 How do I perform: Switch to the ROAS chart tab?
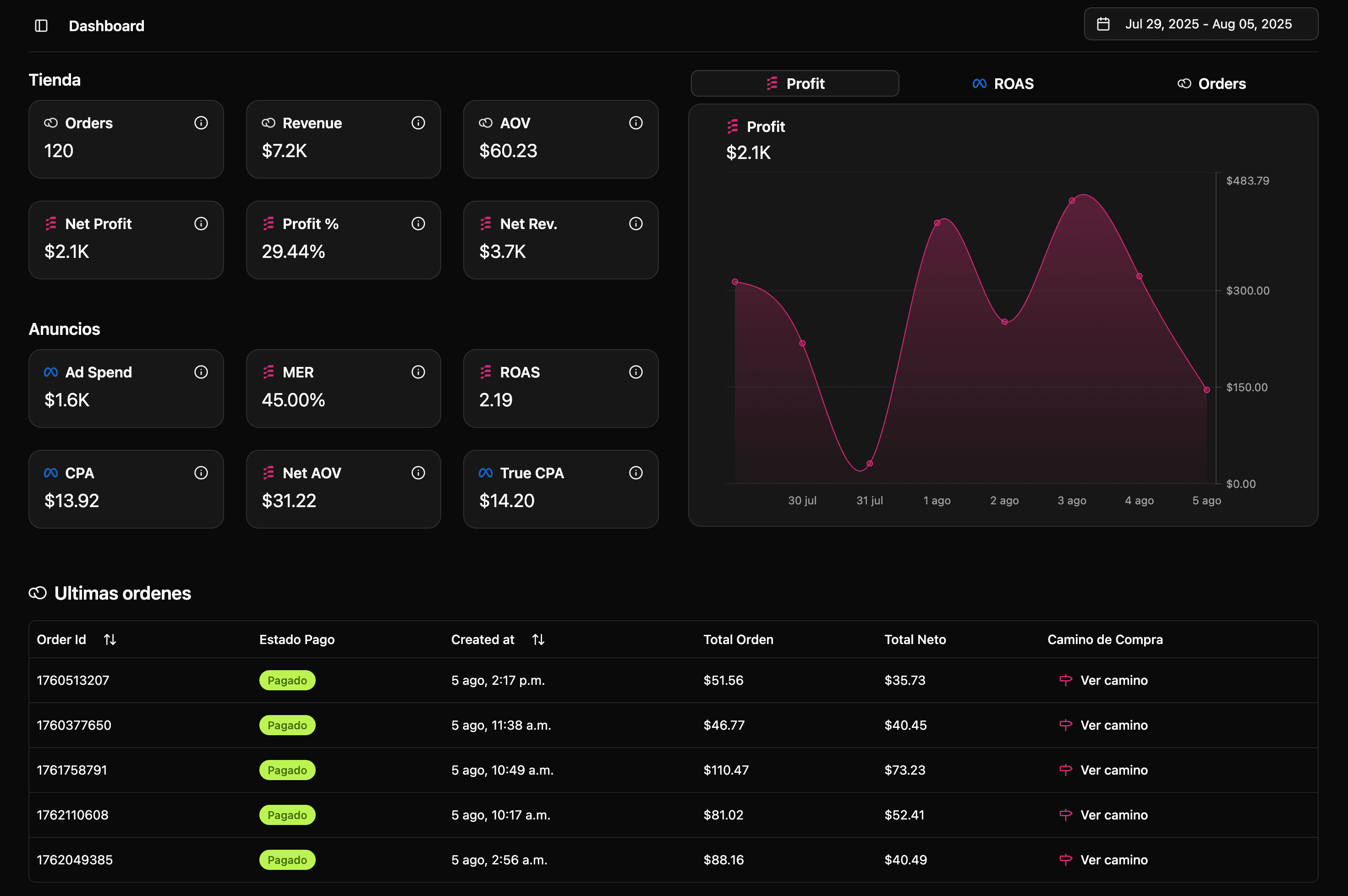click(1002, 83)
